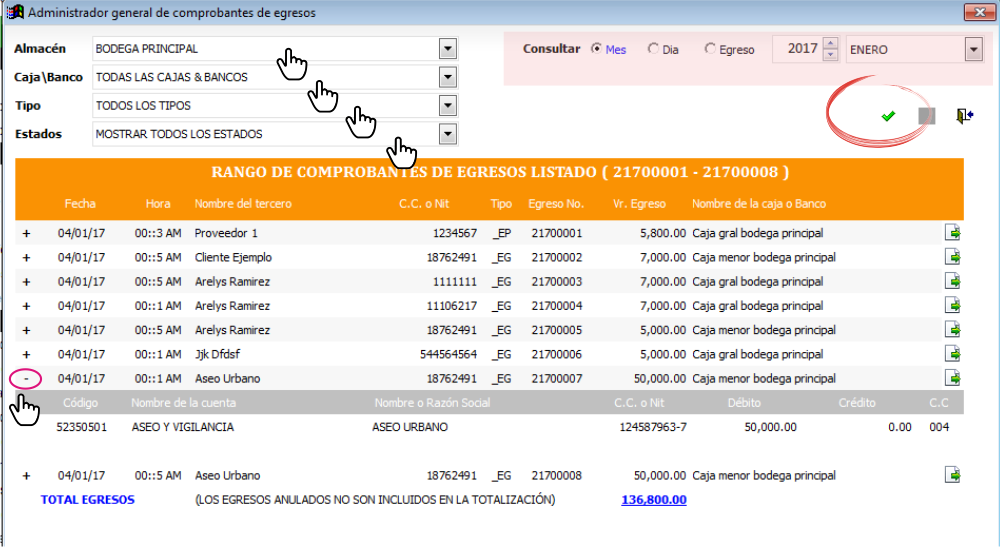Open document icon for egreso 21700003

(x=952, y=281)
